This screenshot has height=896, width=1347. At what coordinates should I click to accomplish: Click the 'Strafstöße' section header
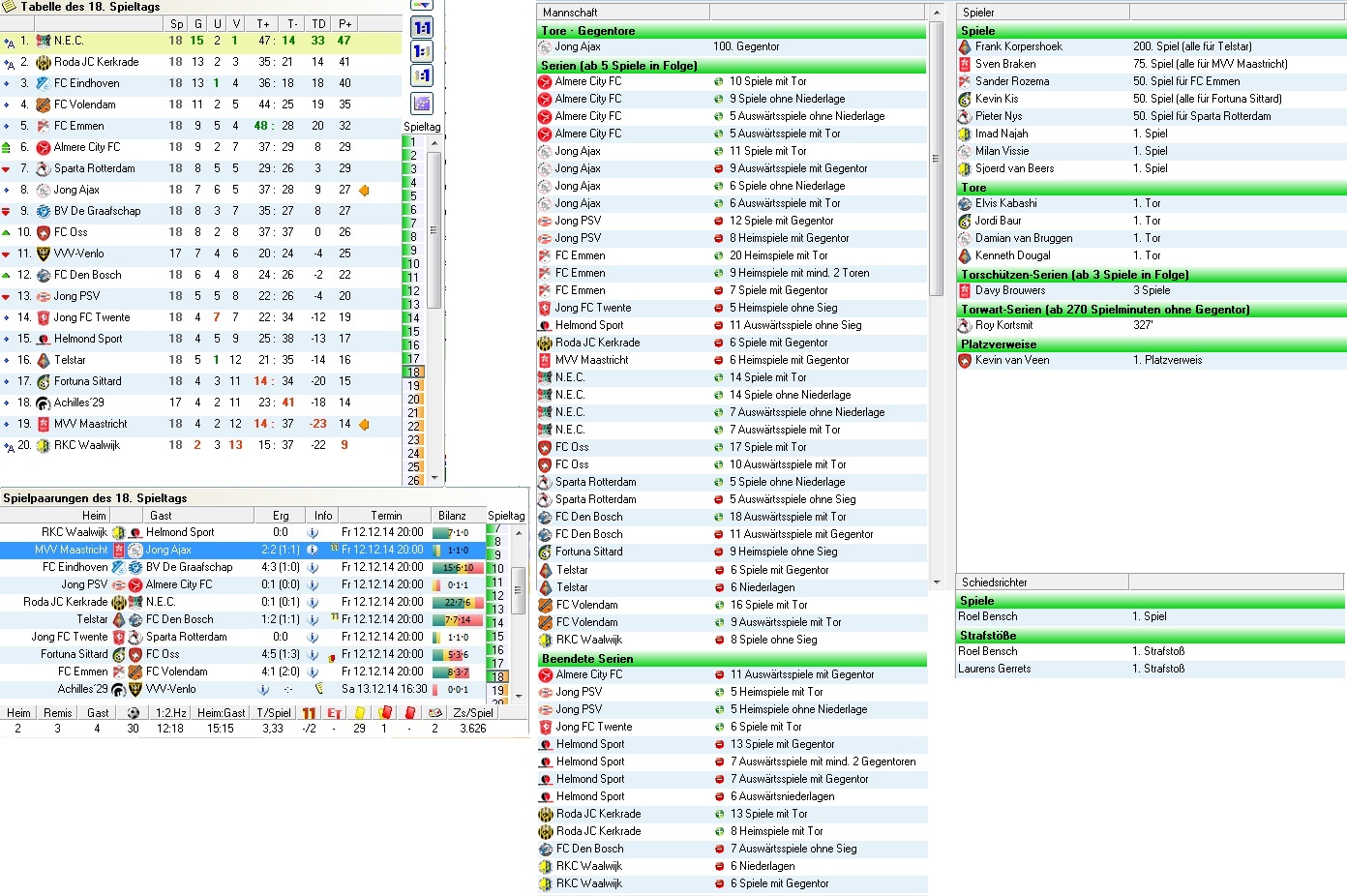1150,636
